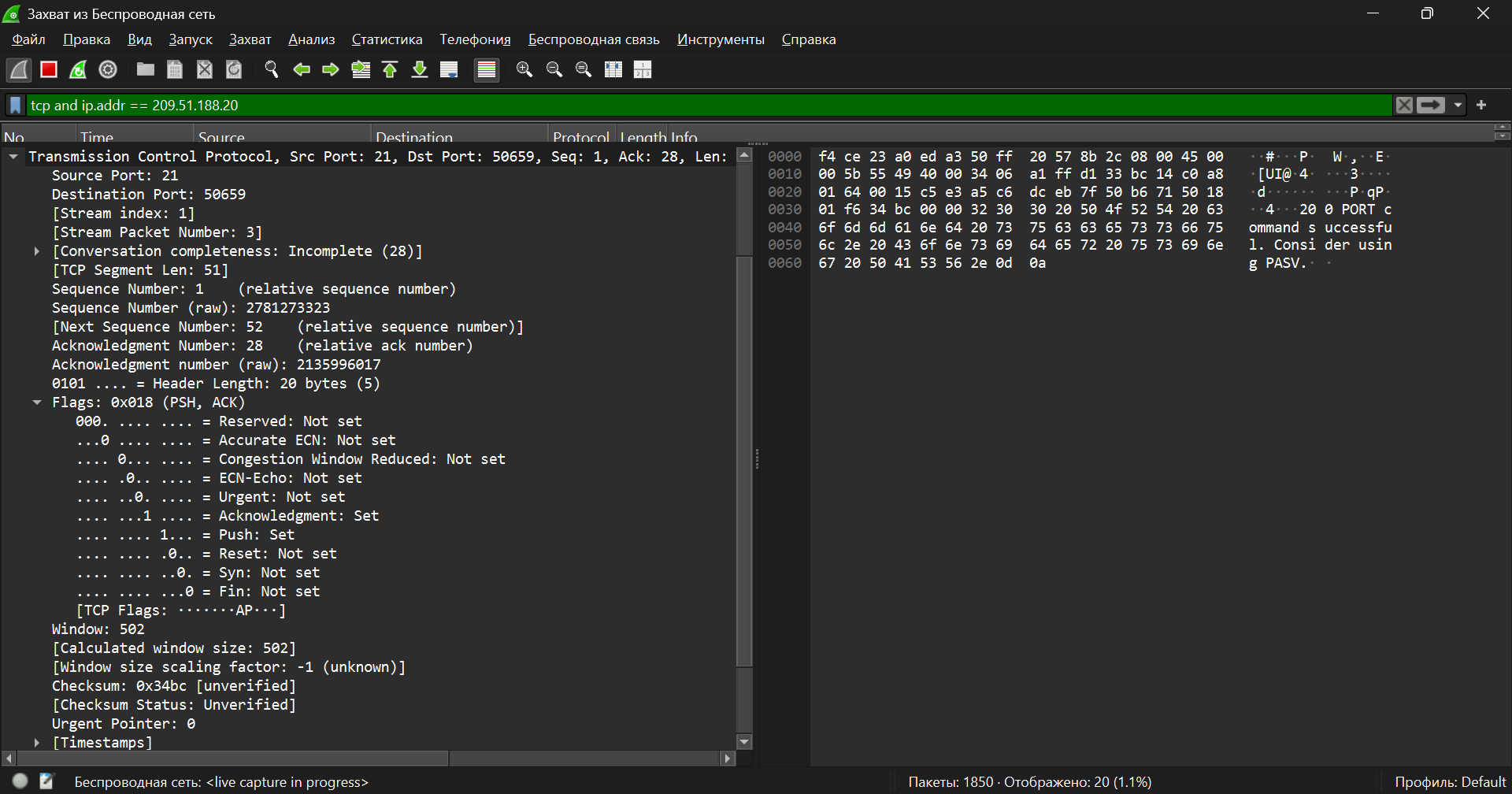
Task: Clear the display filter text
Action: point(1404,106)
